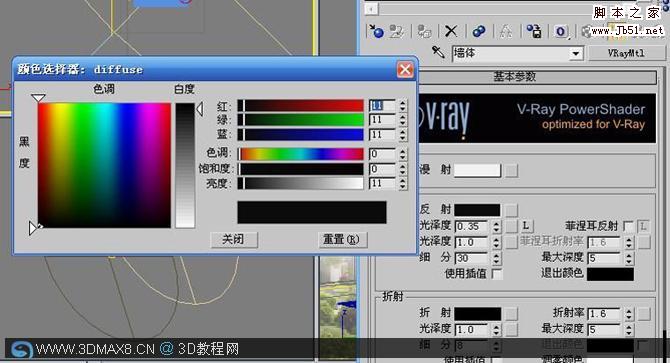
Task: Click spinner arrows for 折射率 1.6
Action: click(x=629, y=314)
